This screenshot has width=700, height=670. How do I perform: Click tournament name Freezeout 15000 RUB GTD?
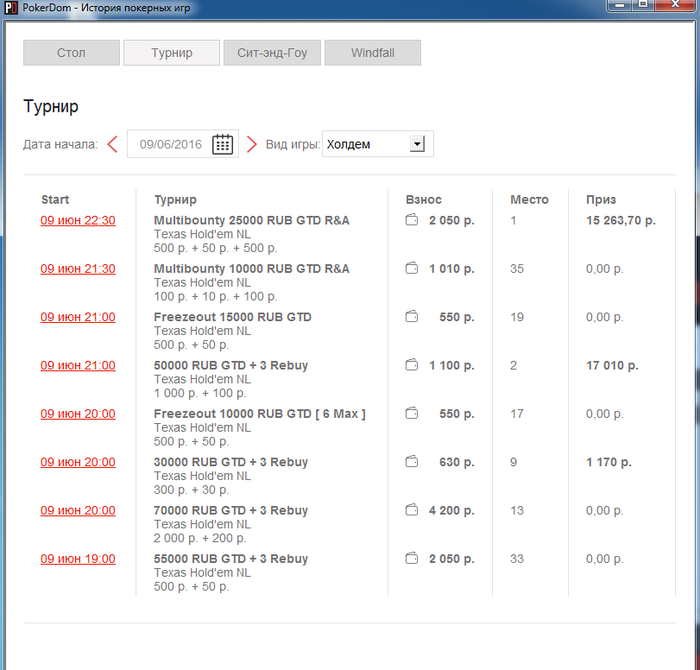pyautogui.click(x=233, y=317)
